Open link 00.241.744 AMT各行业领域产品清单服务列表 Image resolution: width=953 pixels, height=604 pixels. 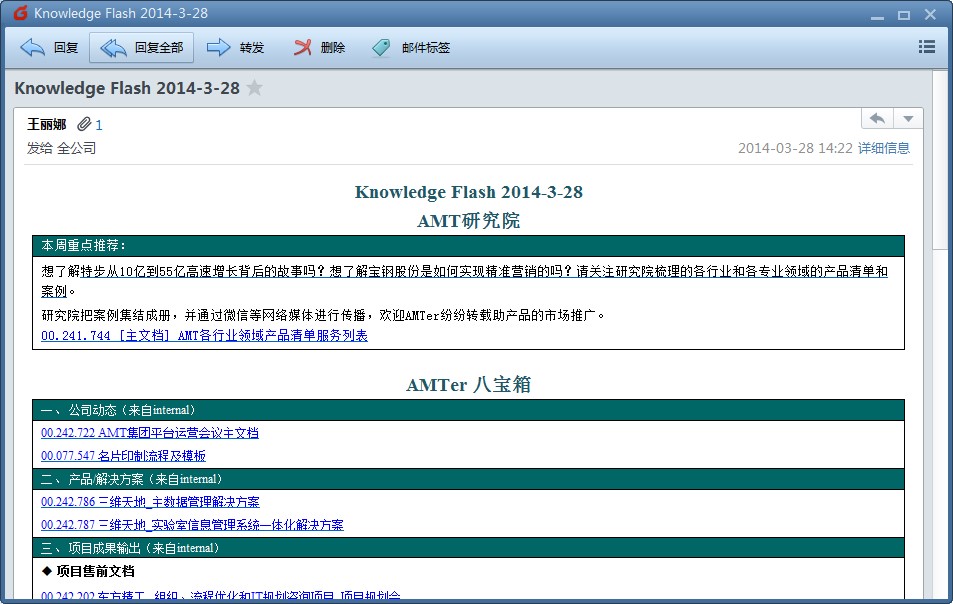204,335
